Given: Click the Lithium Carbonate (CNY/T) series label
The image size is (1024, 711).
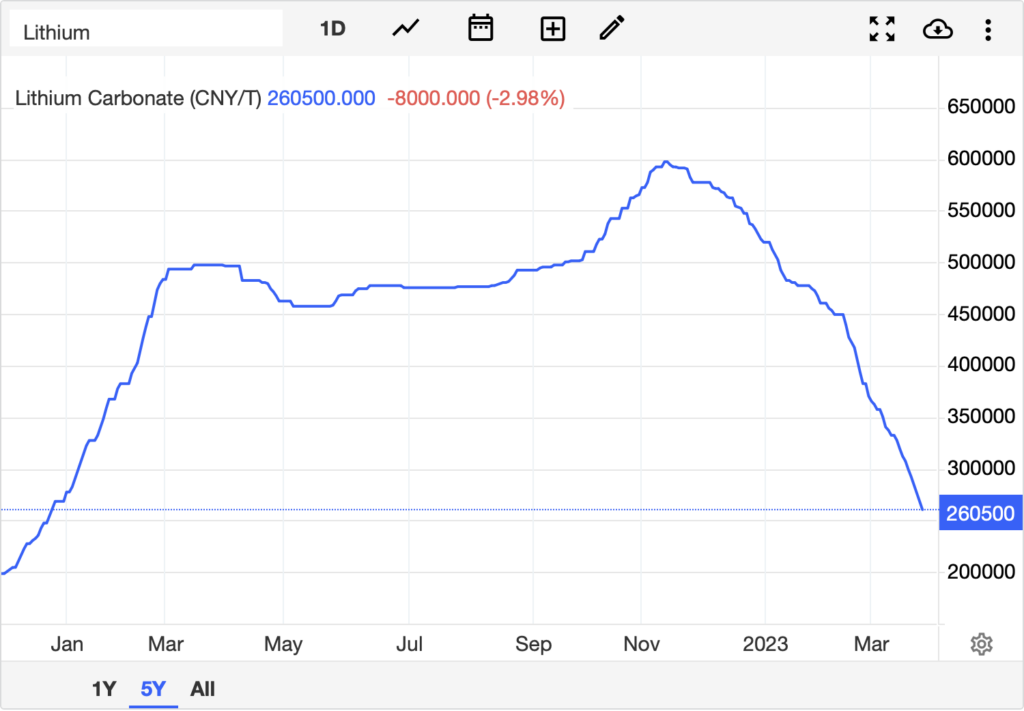Looking at the screenshot, I should [x=138, y=99].
